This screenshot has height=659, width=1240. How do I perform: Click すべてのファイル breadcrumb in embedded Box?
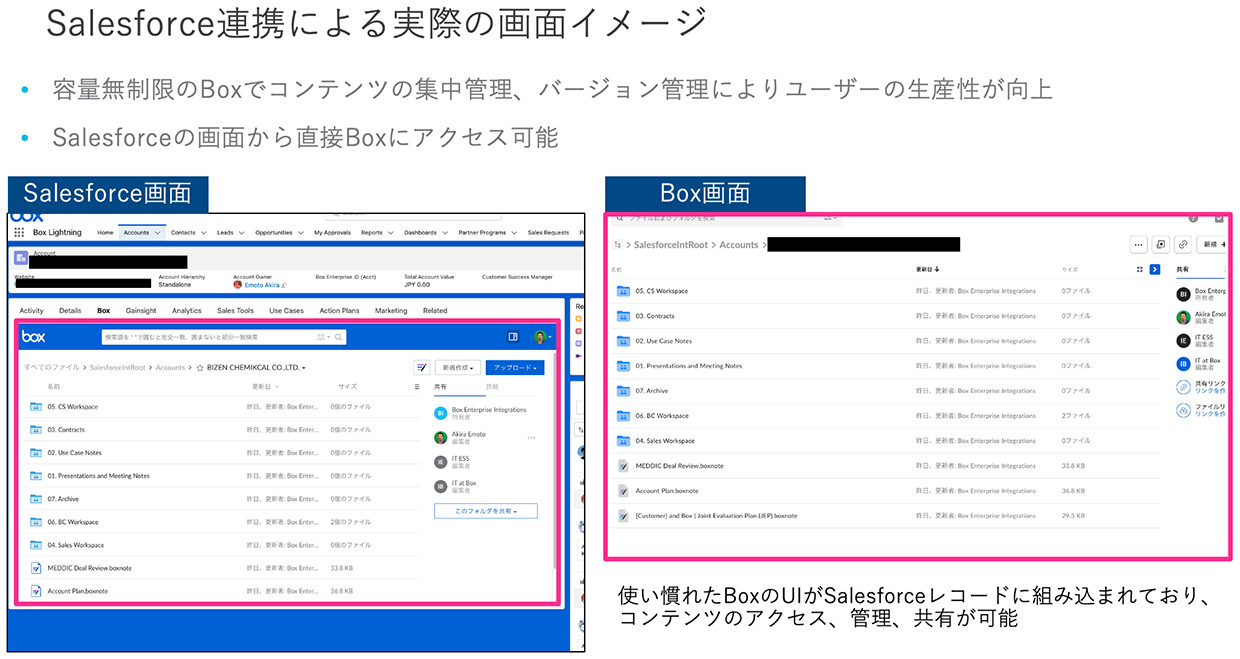[x=51, y=368]
